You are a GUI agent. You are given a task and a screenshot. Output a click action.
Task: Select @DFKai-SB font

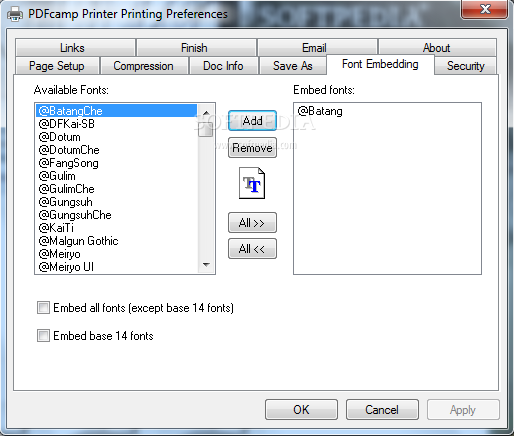click(117, 124)
